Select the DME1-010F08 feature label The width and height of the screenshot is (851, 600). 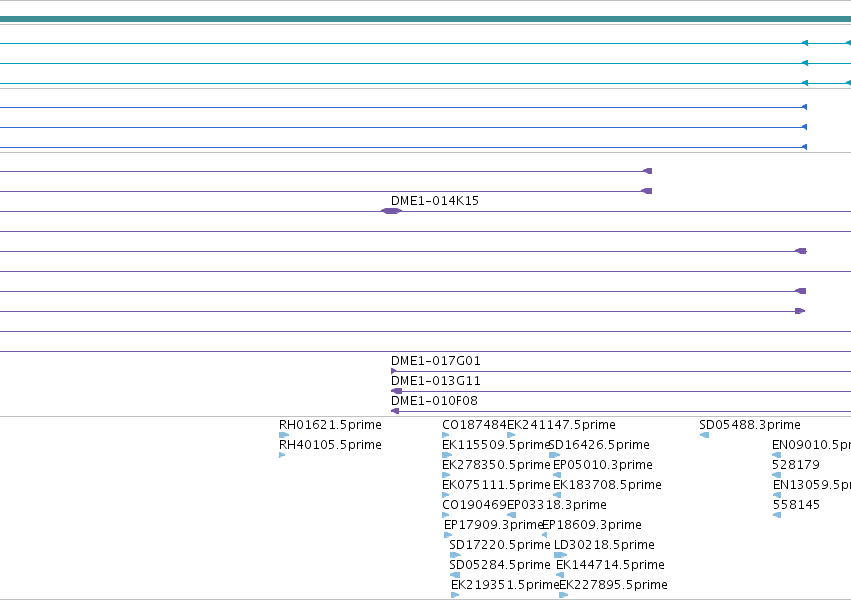click(434, 401)
